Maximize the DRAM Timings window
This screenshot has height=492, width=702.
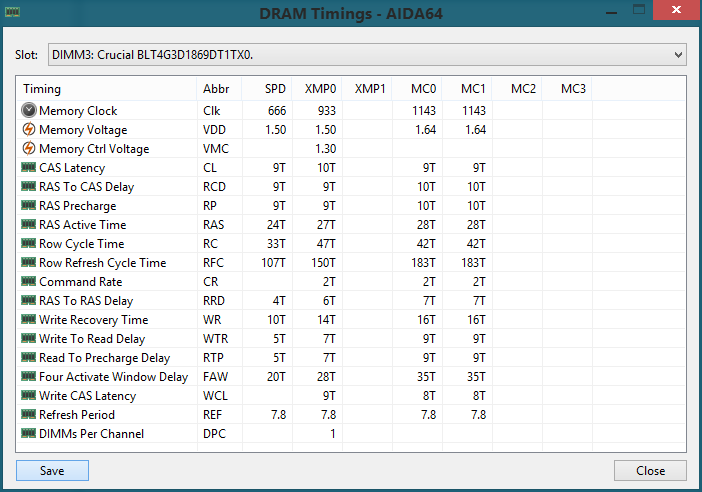(639, 10)
